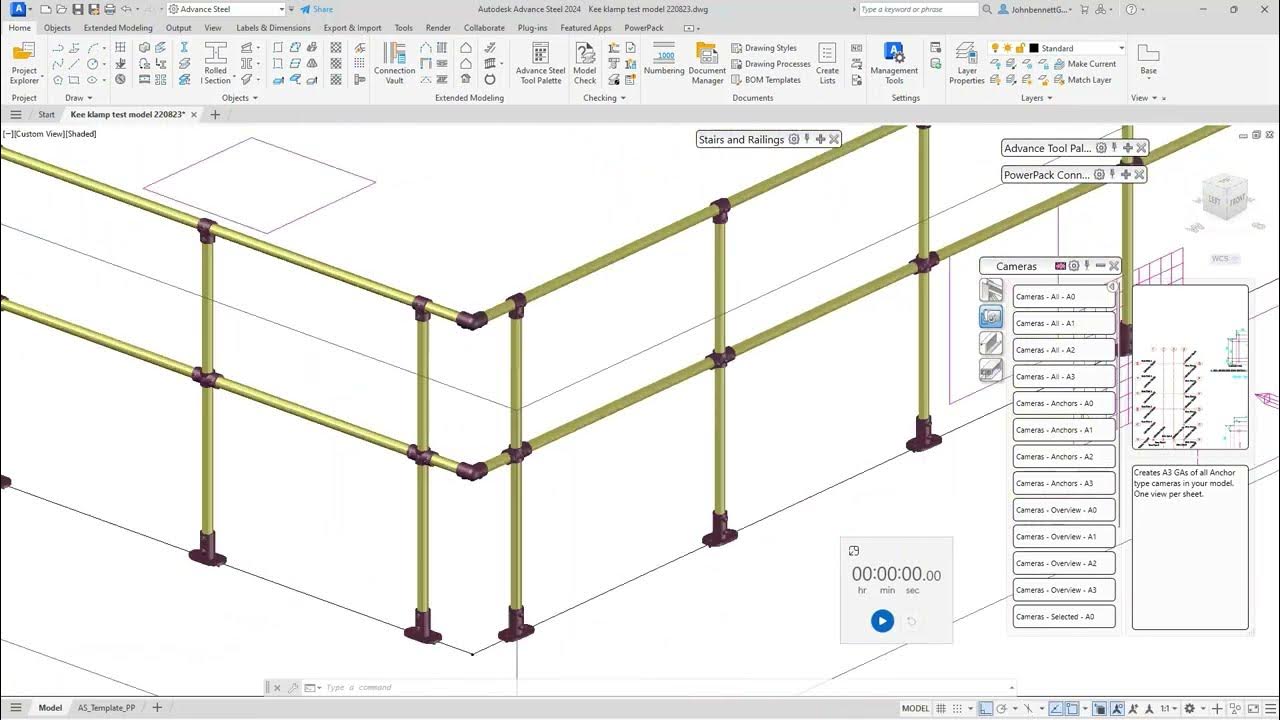Screen dimensions: 1280x720
Task: Open the Numbering tool
Action: (664, 60)
